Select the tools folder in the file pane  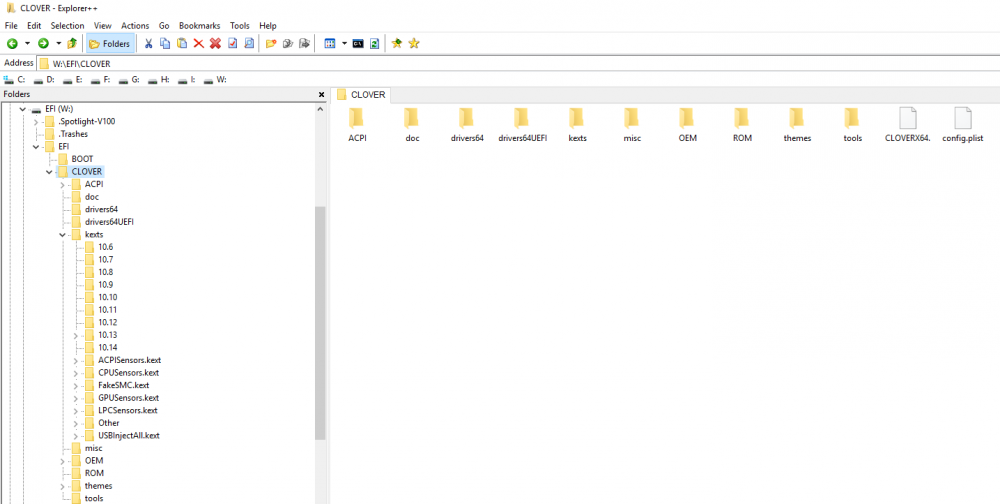tap(852, 125)
